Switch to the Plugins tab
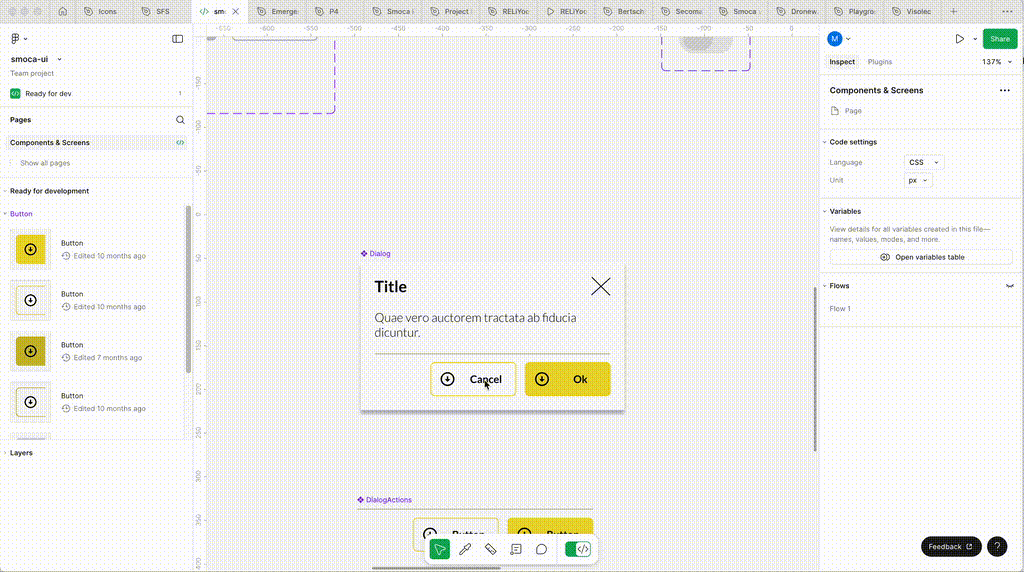The height and width of the screenshot is (572, 1024). pyautogui.click(x=880, y=61)
